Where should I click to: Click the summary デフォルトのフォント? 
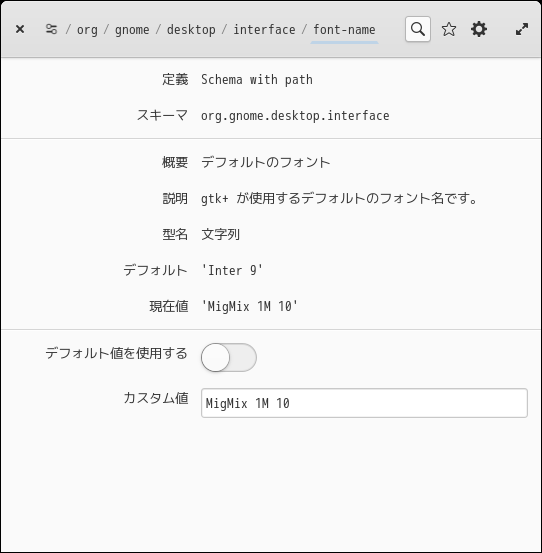tap(266, 162)
